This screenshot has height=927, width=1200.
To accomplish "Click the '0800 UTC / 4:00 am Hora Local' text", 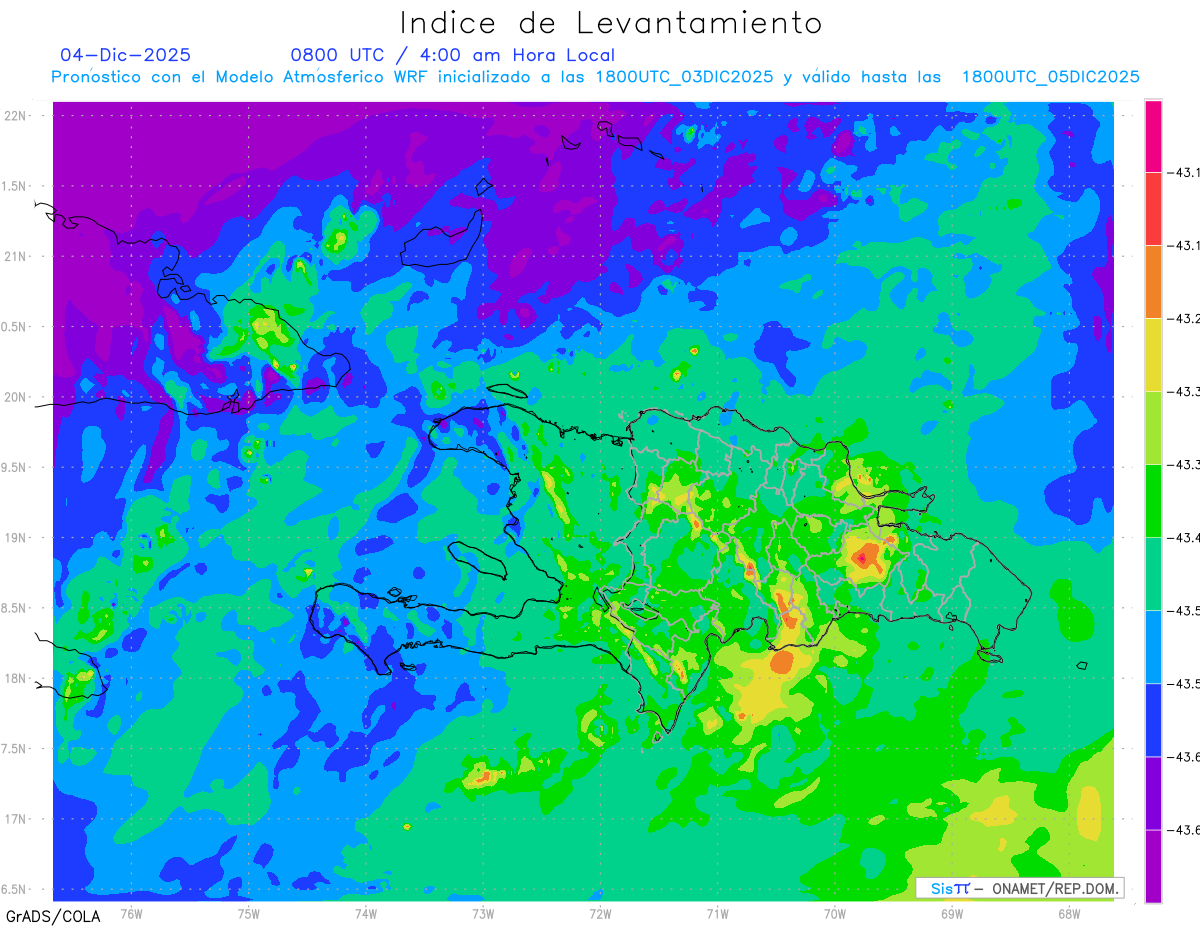I will pyautogui.click(x=453, y=55).
